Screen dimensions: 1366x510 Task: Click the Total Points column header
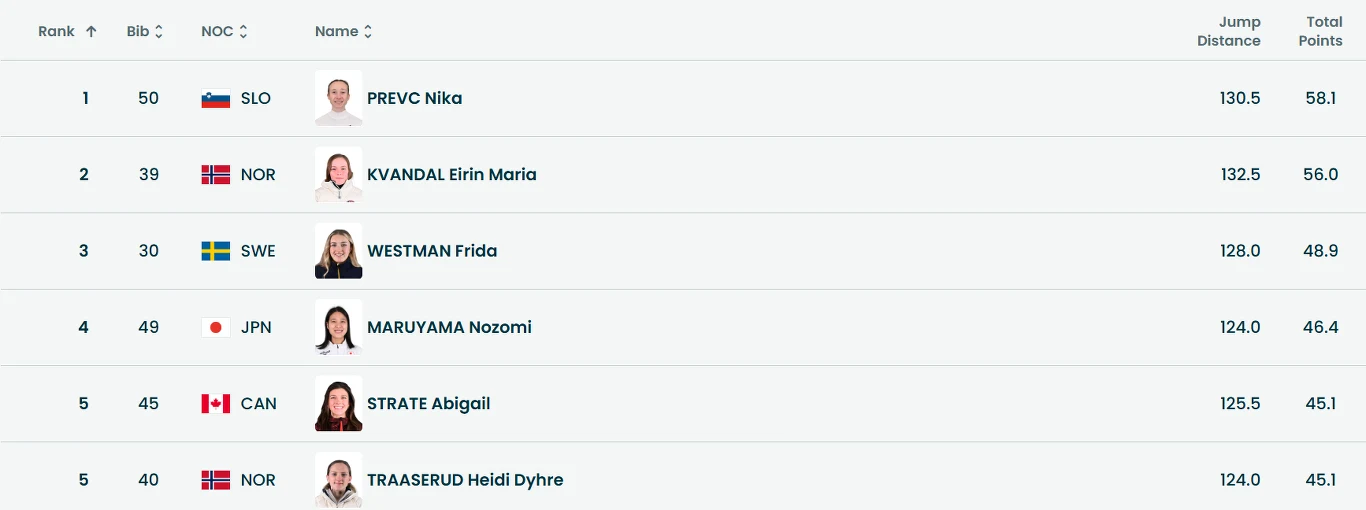coord(1320,31)
